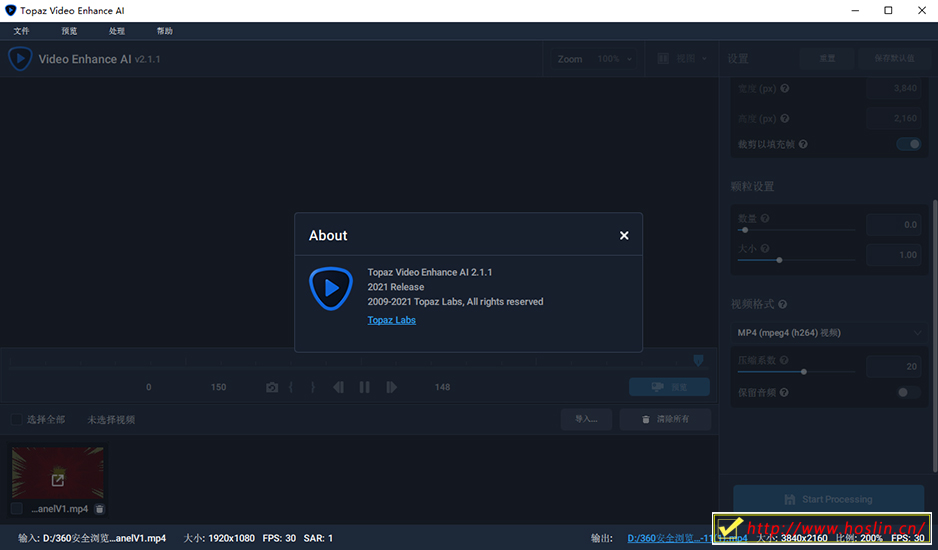Screen dimensions: 938x550
Task: Click the timeline end frame value 150
Action: [218, 387]
